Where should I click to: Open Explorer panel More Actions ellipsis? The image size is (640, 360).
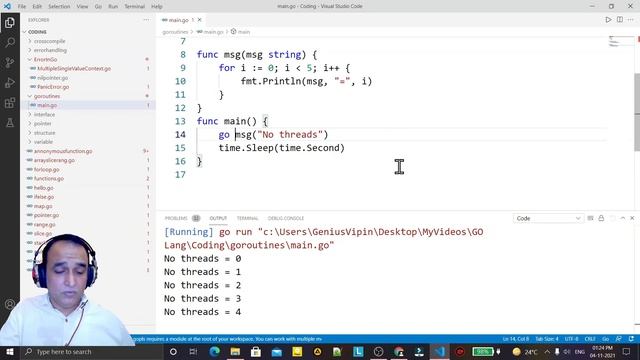(x=146, y=20)
